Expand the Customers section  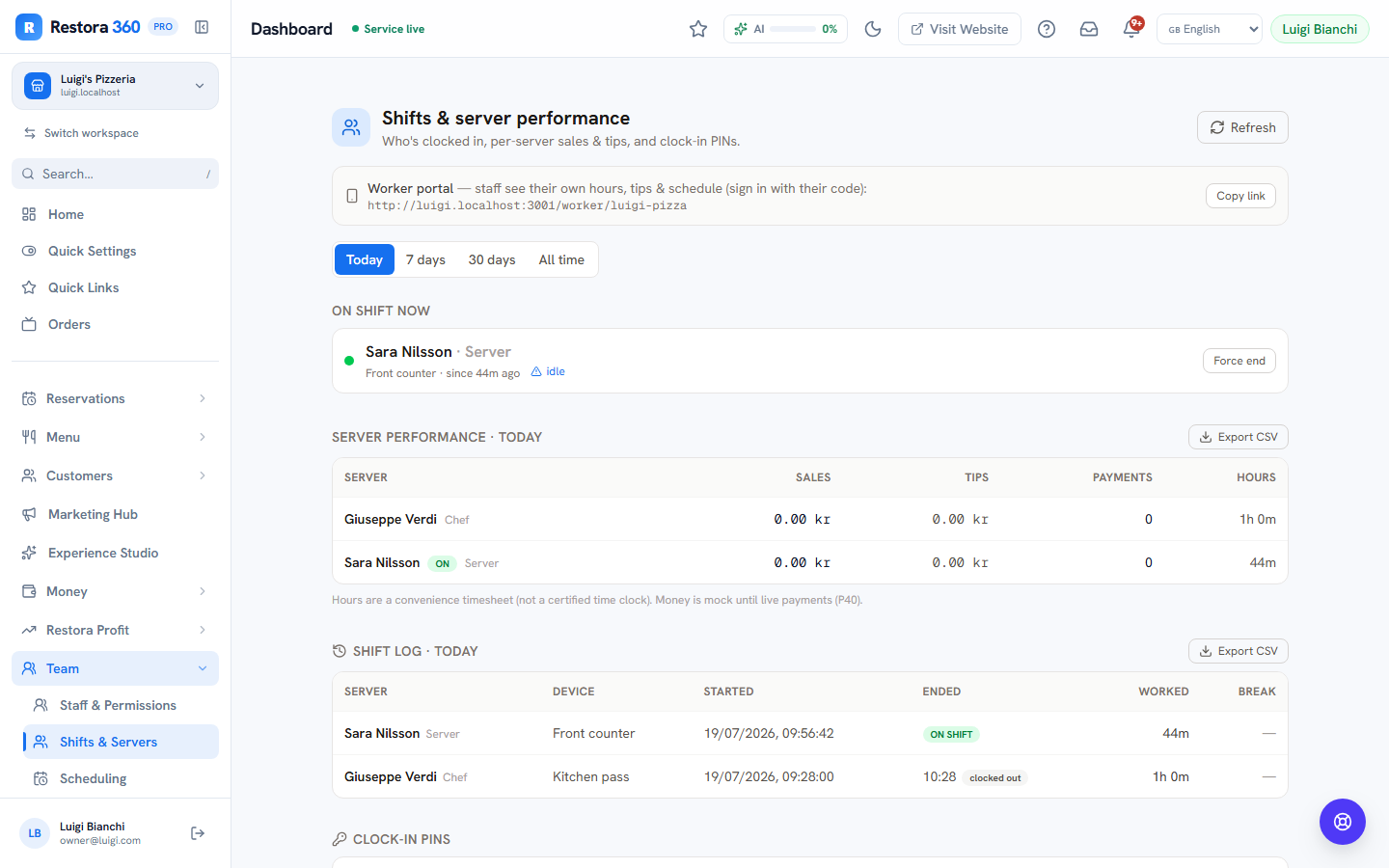coord(115,475)
